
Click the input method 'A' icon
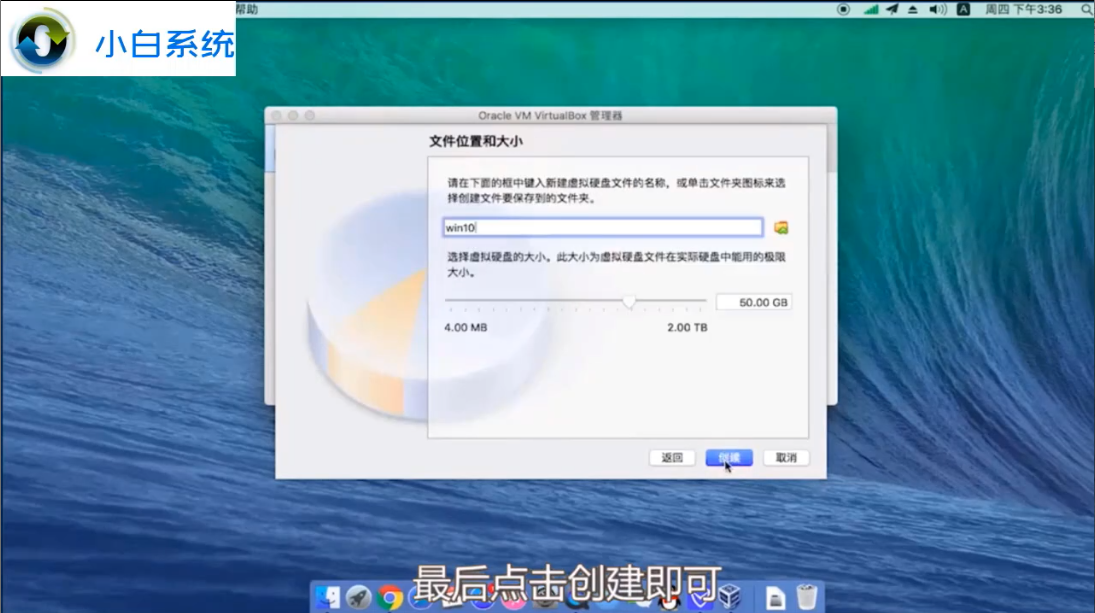point(964,9)
